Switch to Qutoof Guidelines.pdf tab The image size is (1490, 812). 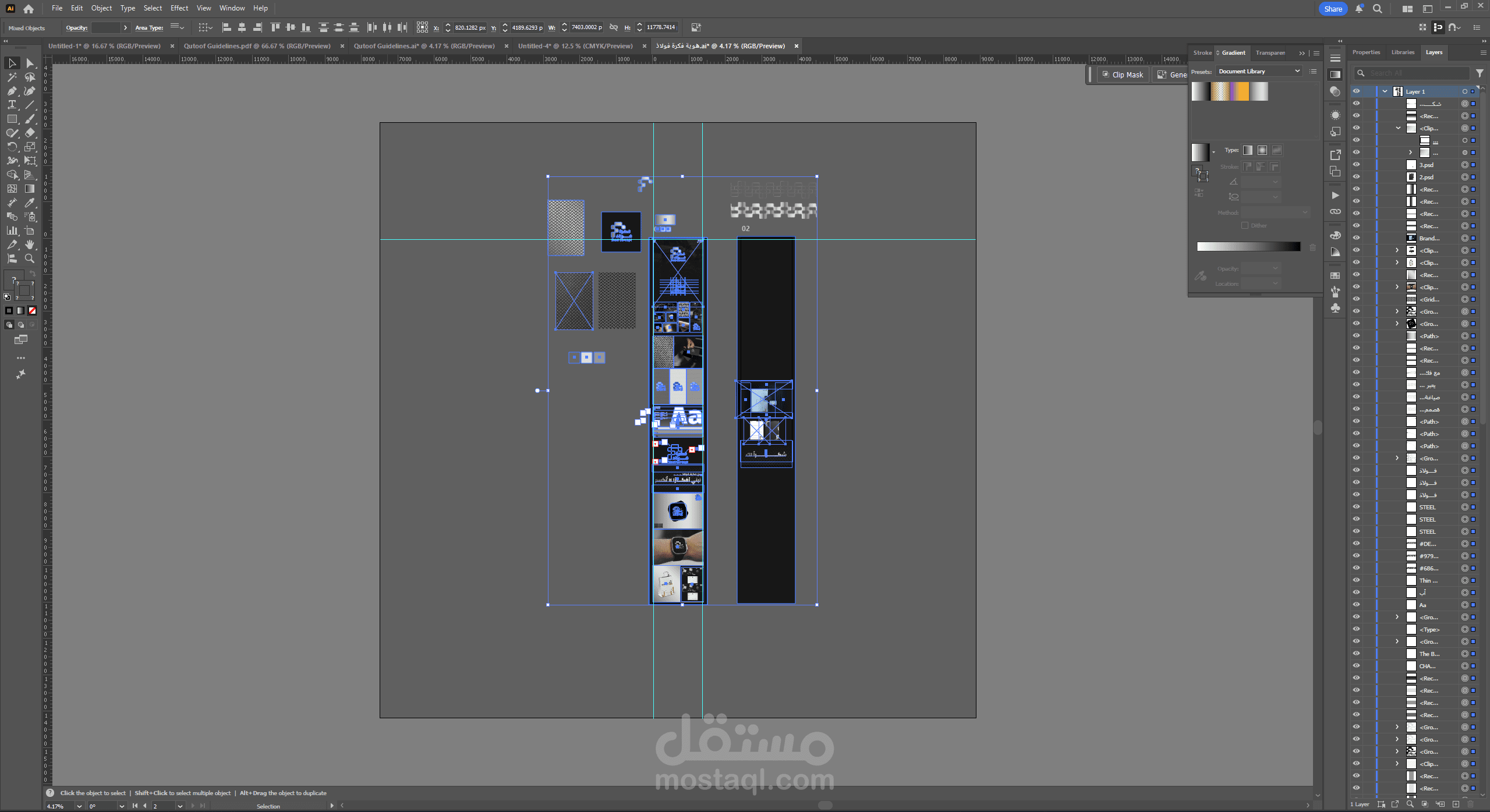coord(257,46)
